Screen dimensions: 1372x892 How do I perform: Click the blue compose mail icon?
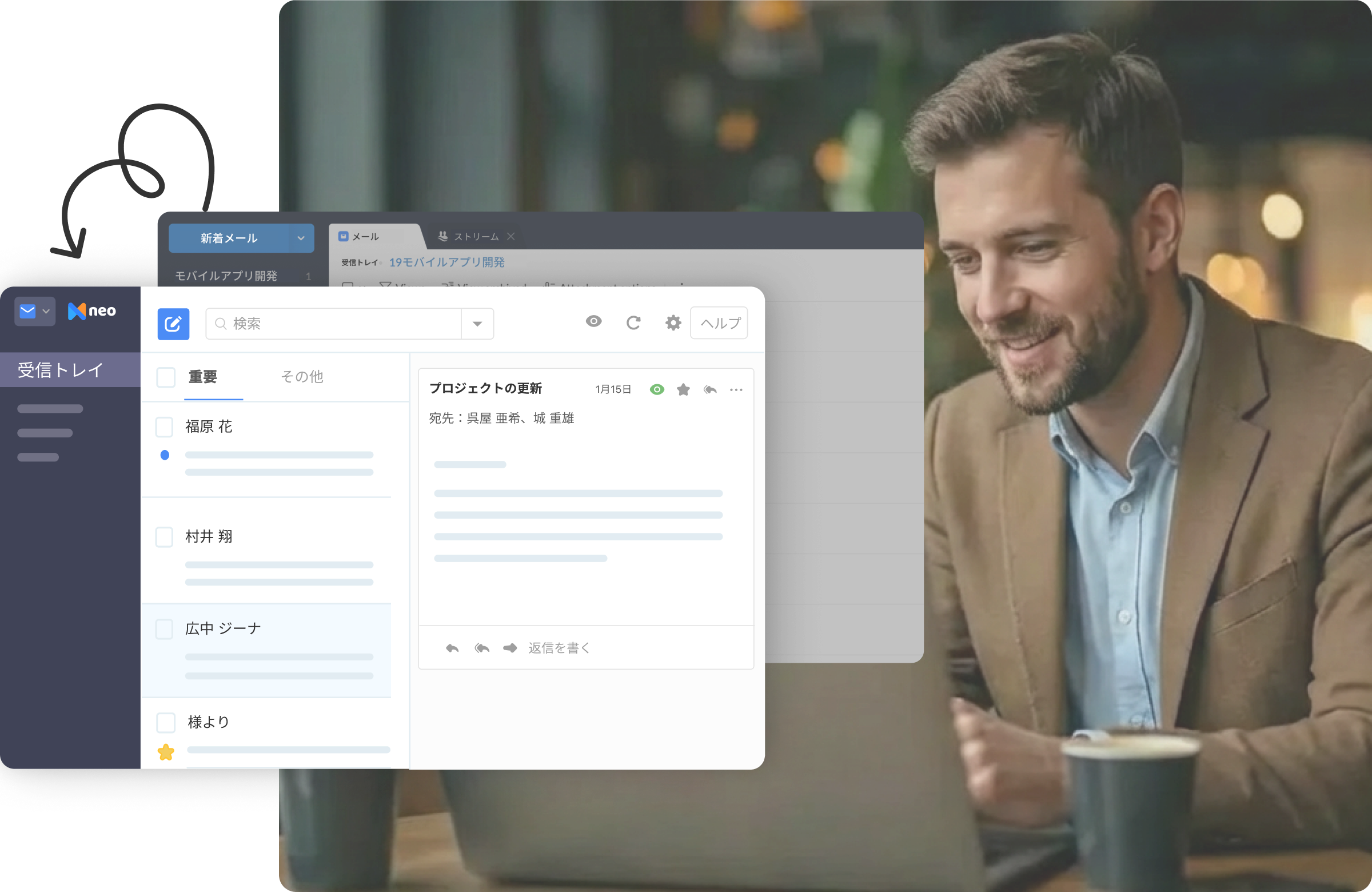click(174, 324)
